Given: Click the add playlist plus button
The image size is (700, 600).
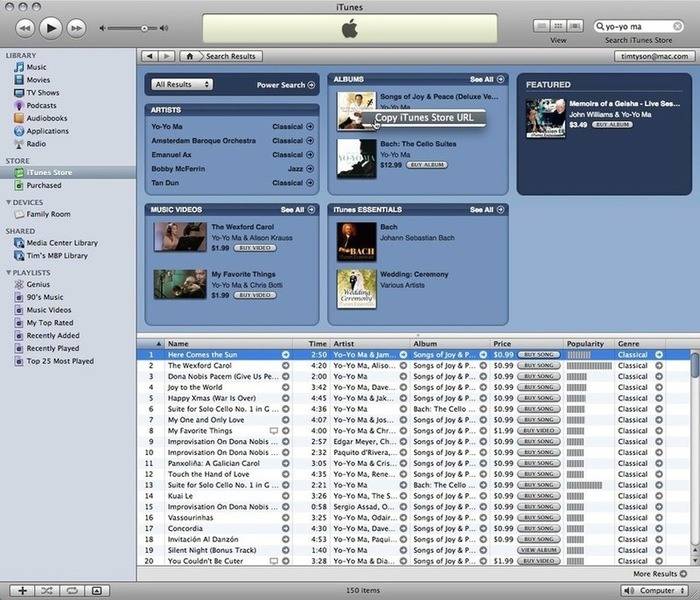Looking at the screenshot, I should (x=22, y=591).
